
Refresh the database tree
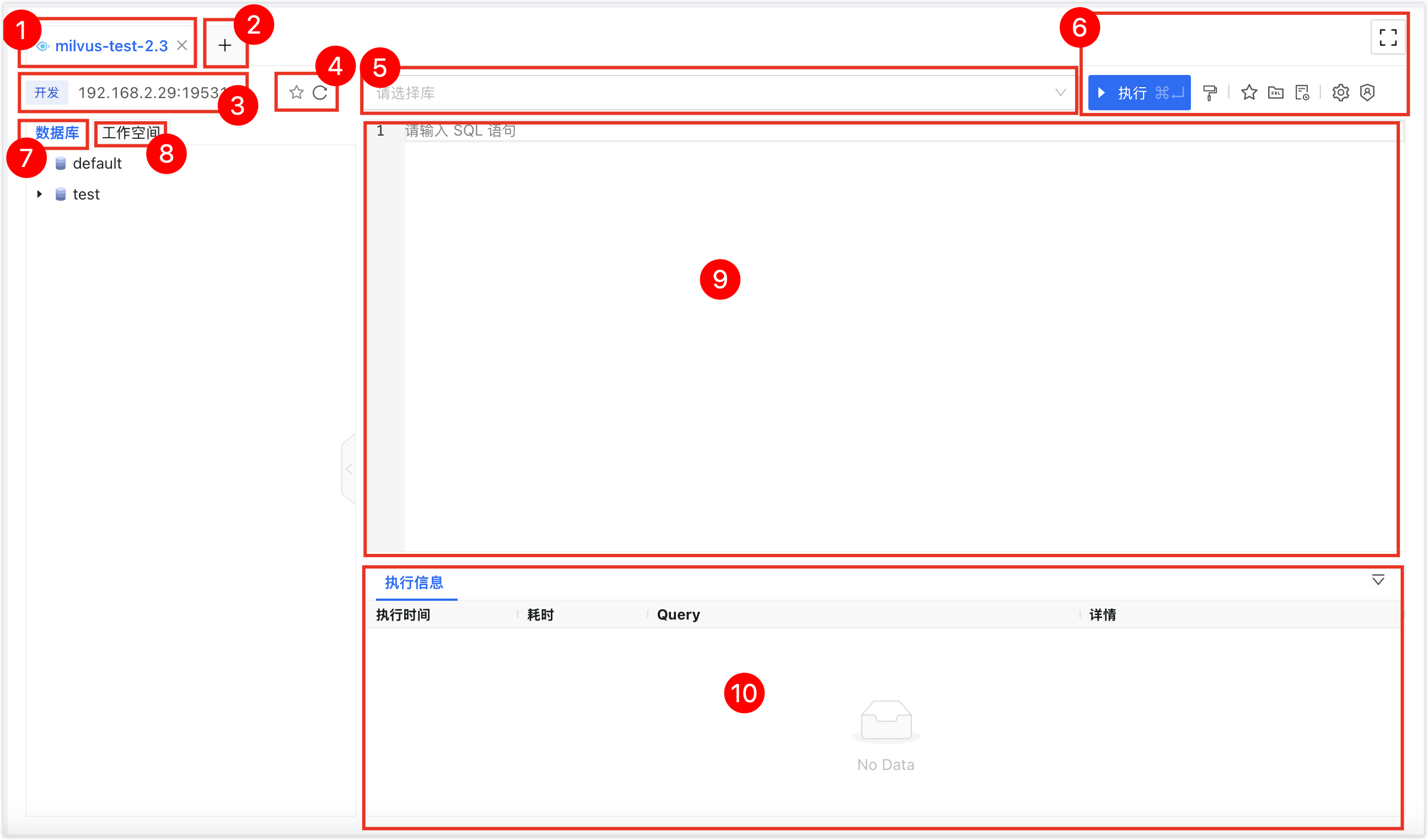[320, 93]
